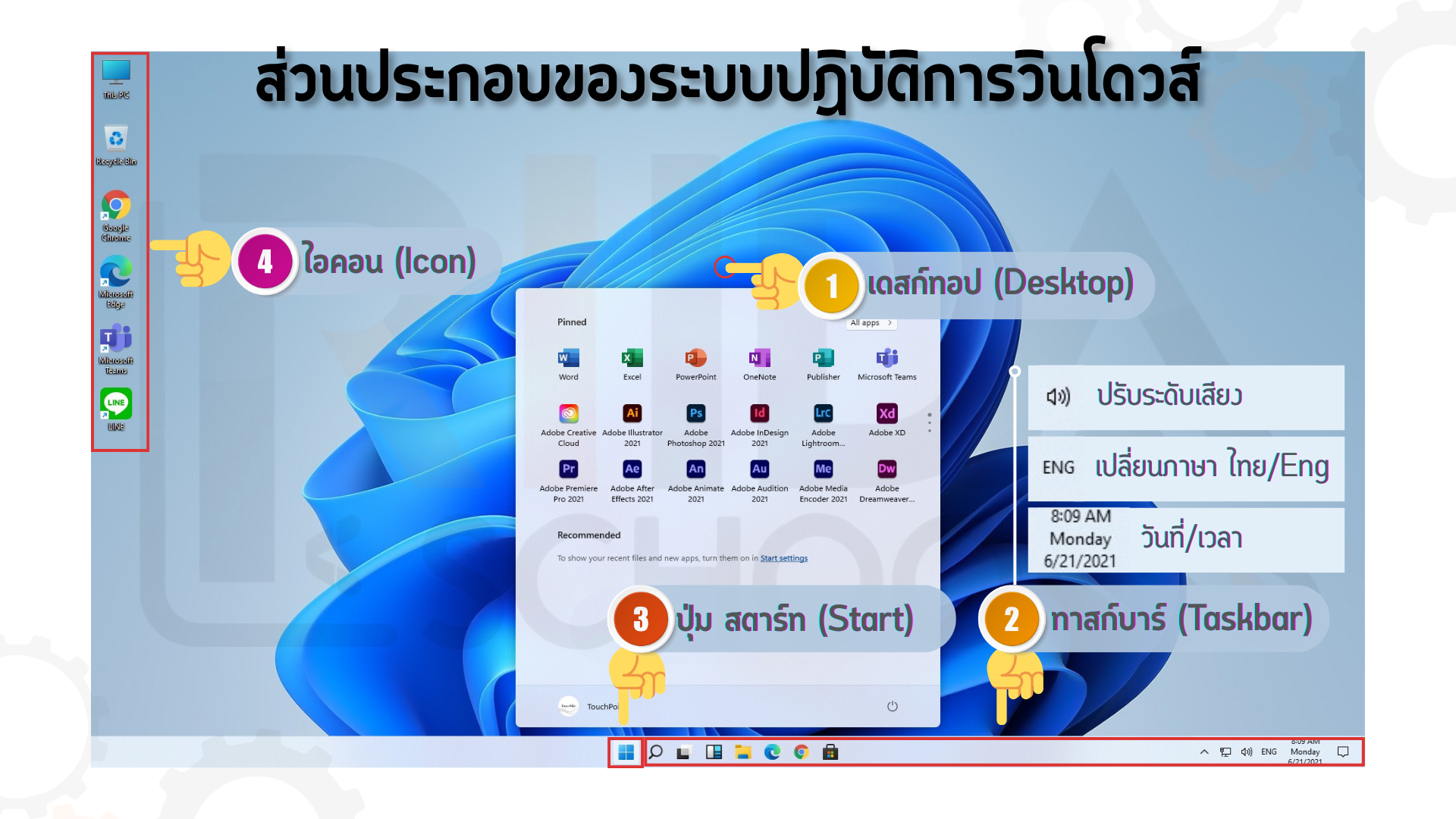
Task: Open Excel from the pinned apps
Action: point(632,364)
